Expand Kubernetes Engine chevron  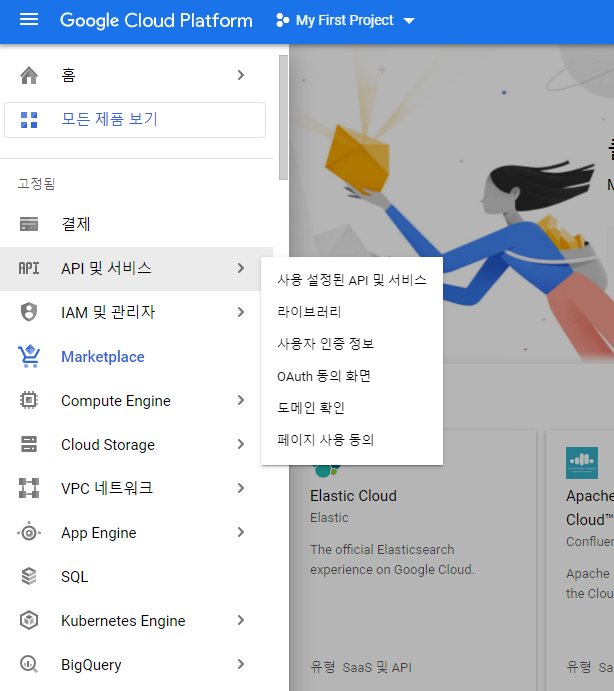click(241, 620)
